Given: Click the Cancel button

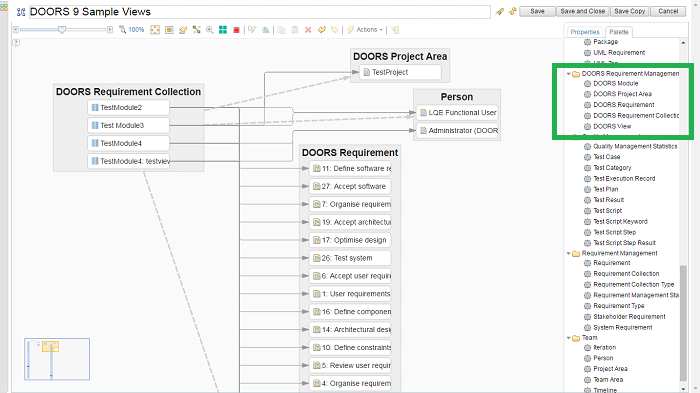Looking at the screenshot, I should point(668,11).
